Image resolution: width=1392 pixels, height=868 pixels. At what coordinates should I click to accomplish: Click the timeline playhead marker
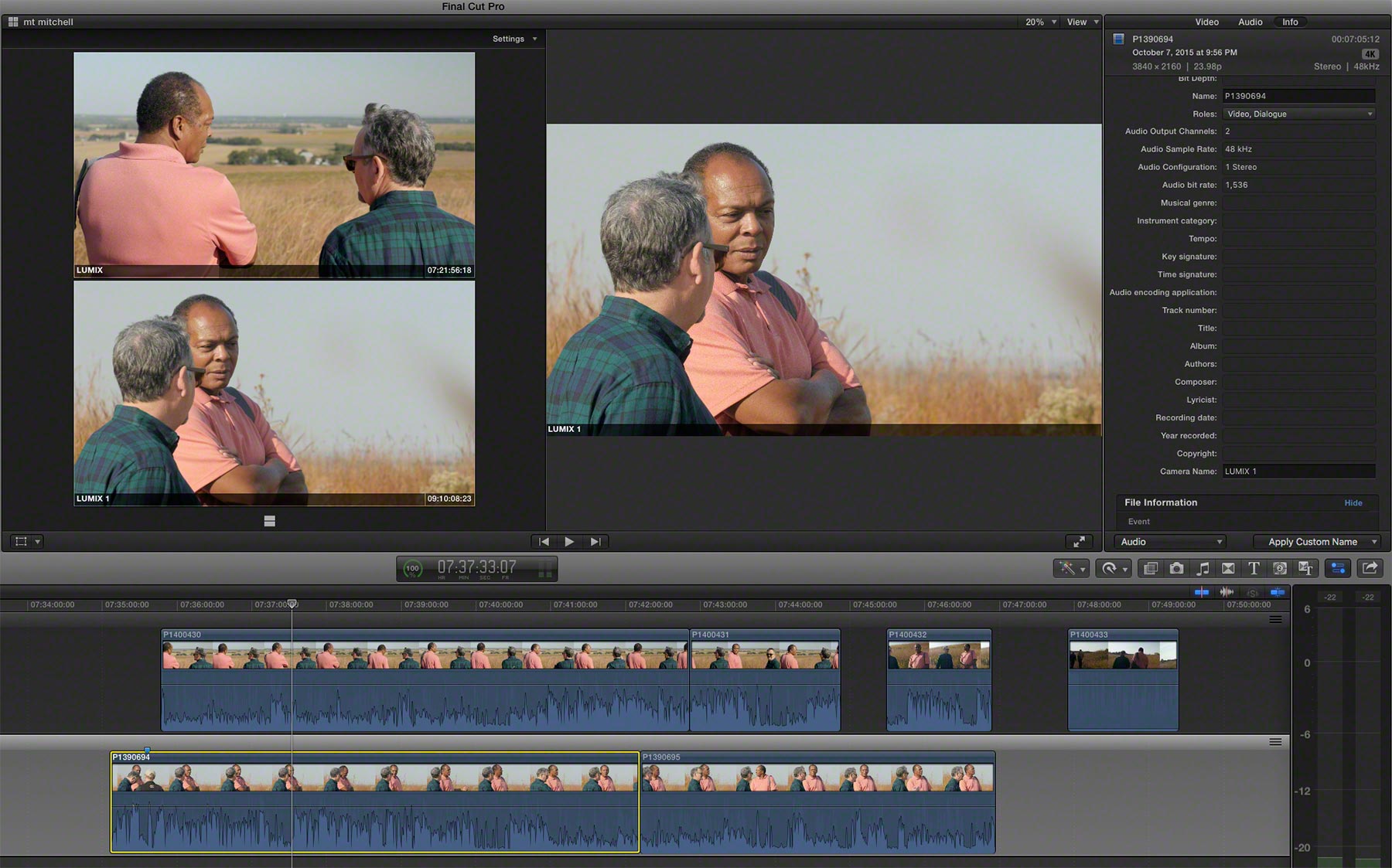(292, 604)
